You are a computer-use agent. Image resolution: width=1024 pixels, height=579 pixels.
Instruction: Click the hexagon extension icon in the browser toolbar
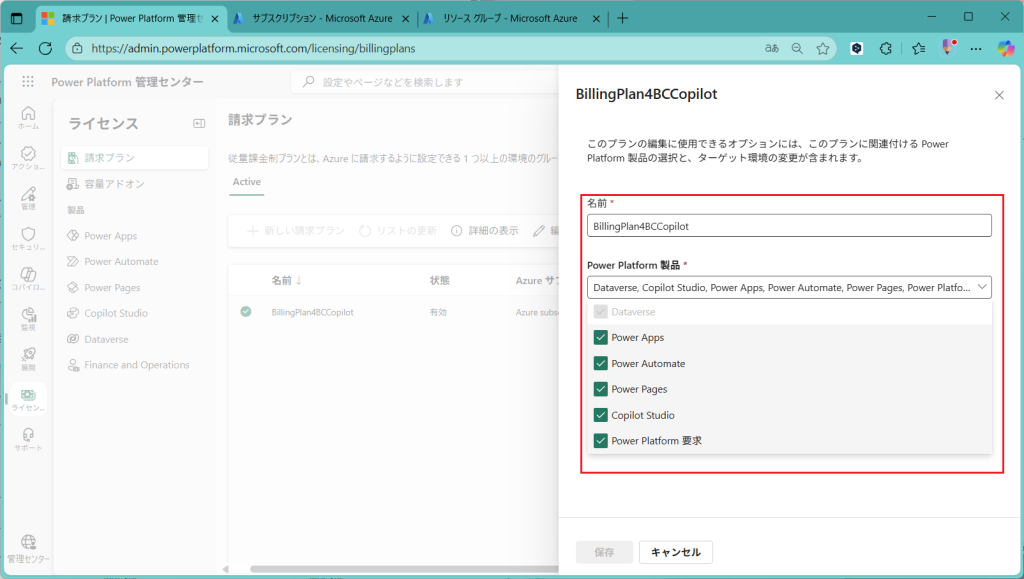click(857, 48)
